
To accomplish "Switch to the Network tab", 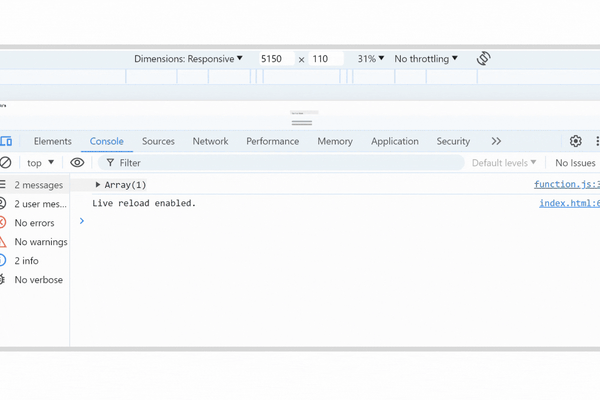I will (x=210, y=141).
